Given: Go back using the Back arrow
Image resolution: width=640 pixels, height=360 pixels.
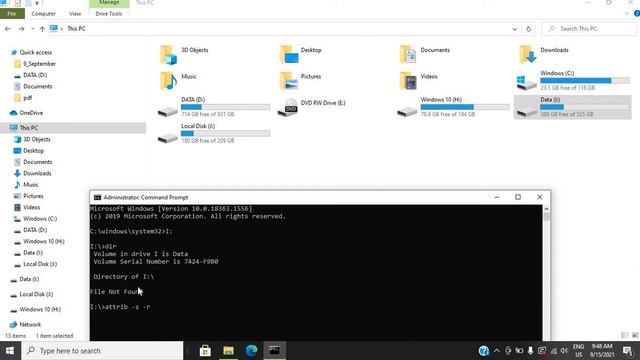Looking at the screenshot, I should click(8, 29).
